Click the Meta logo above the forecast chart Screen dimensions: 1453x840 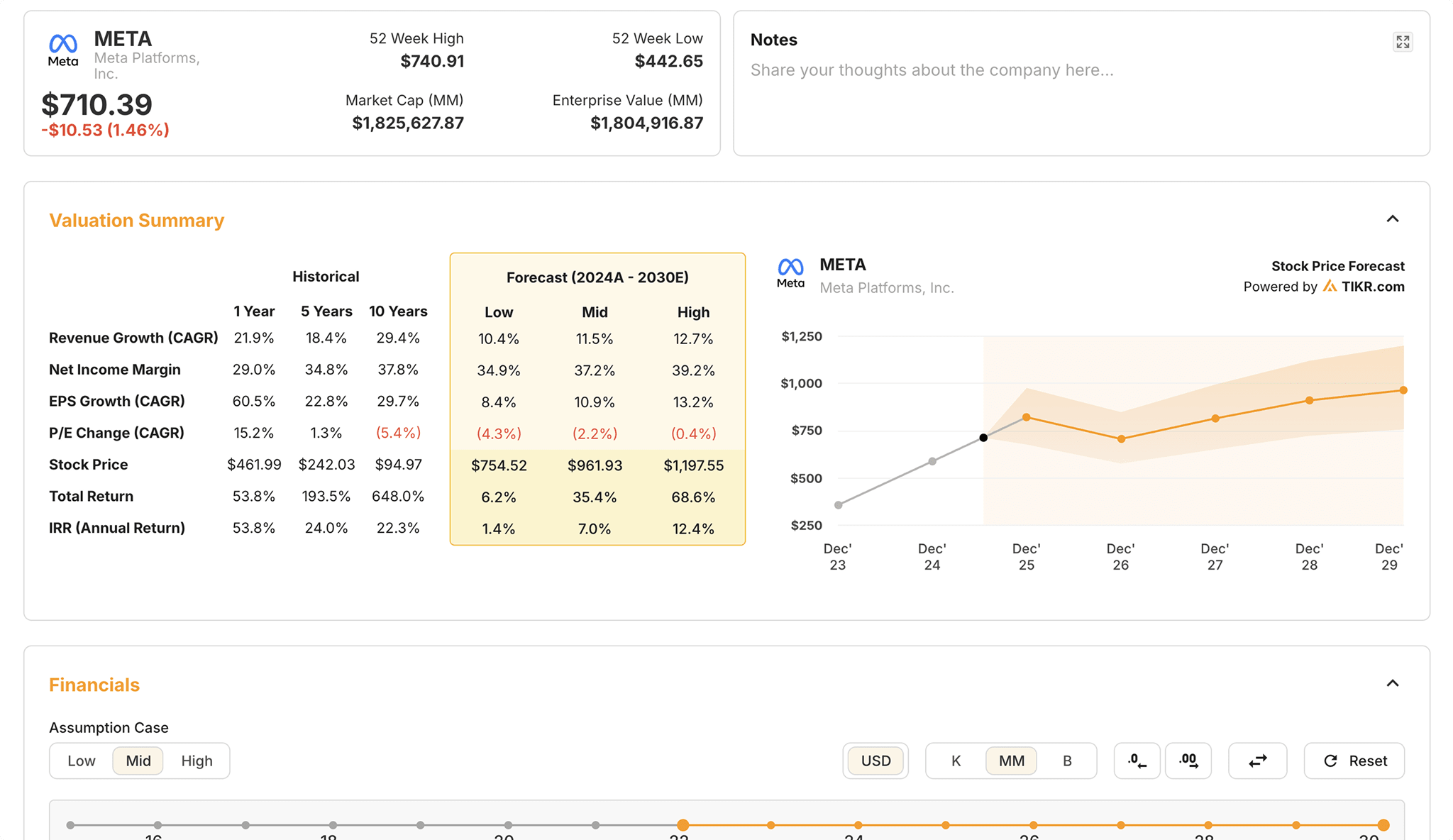pyautogui.click(x=790, y=273)
